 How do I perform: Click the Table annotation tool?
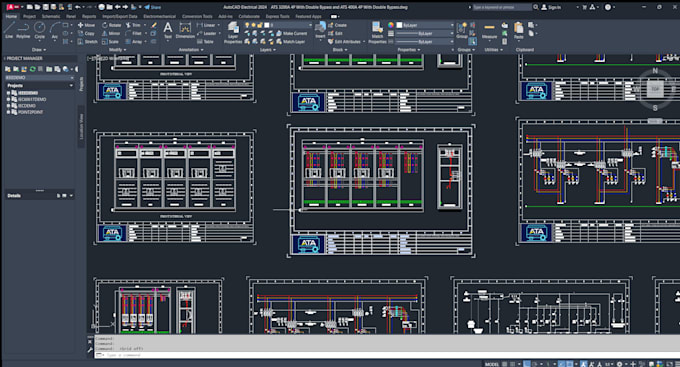(x=205, y=42)
